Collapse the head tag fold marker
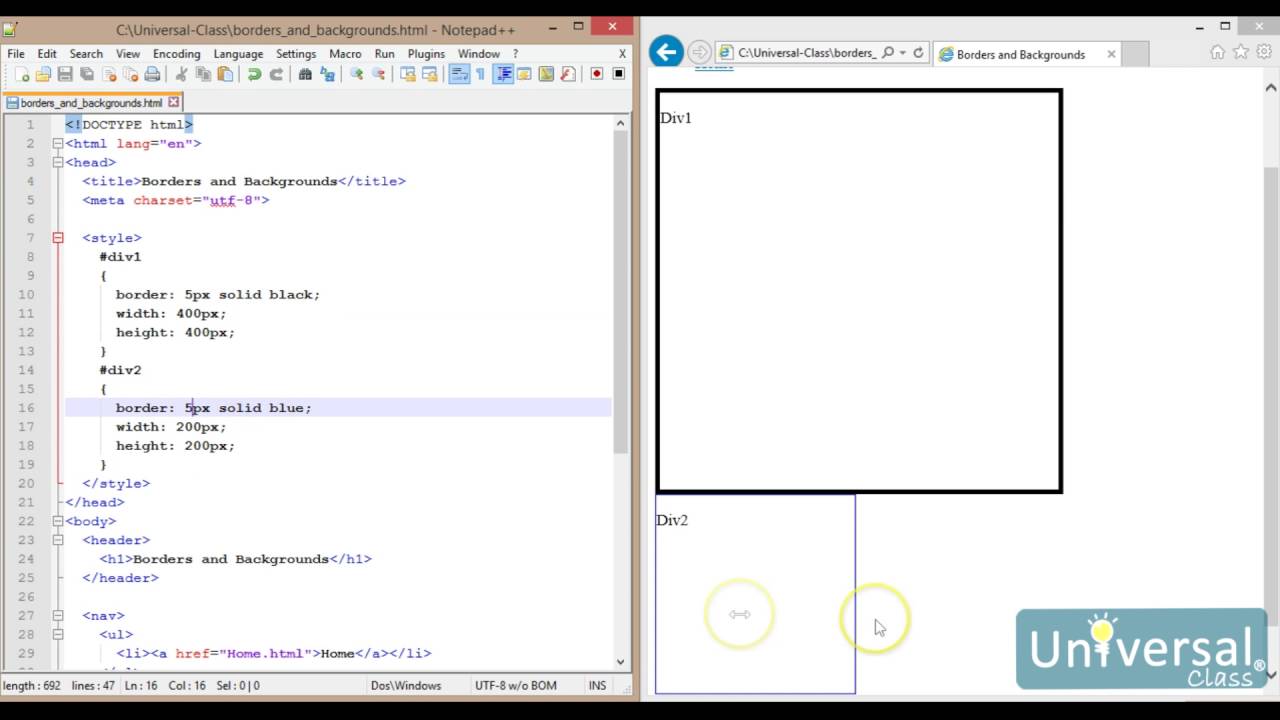 click(57, 162)
